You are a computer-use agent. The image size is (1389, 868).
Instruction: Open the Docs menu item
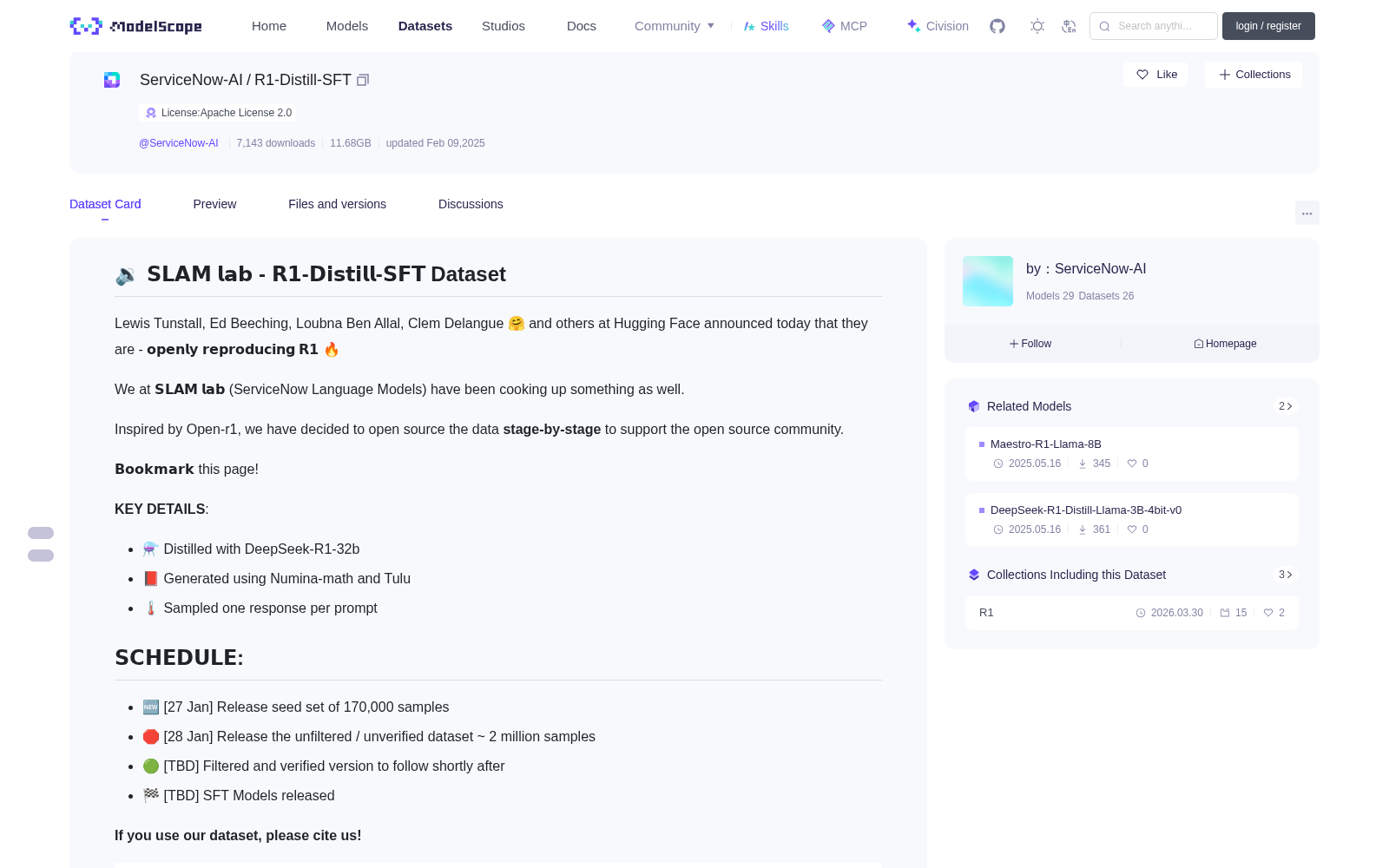pos(582,26)
